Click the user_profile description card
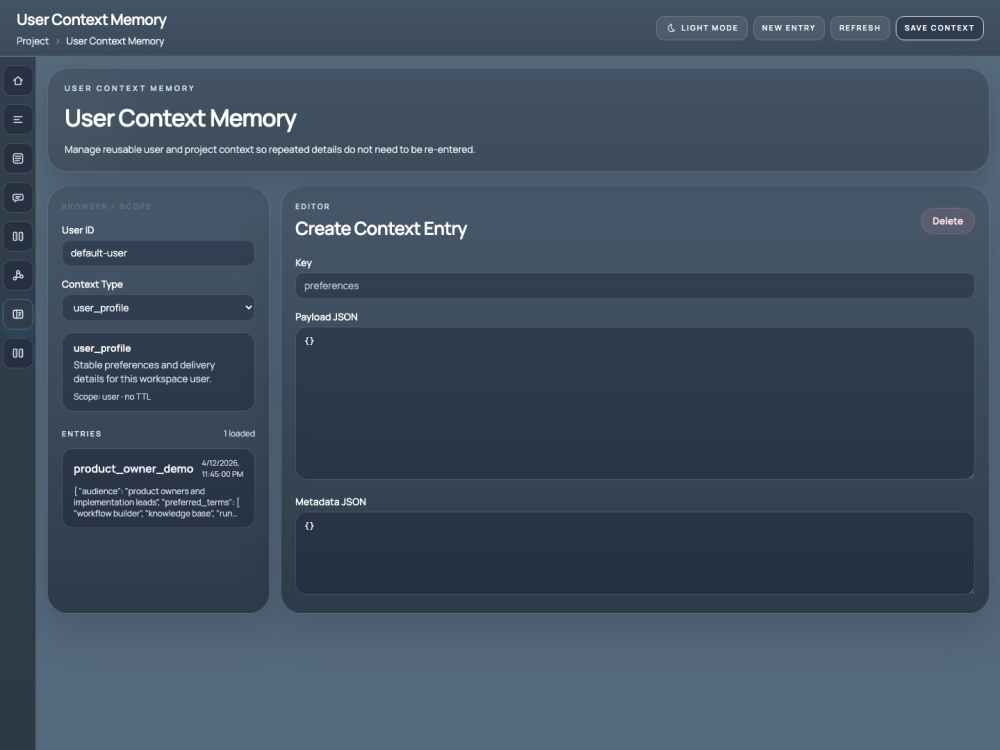 click(158, 372)
